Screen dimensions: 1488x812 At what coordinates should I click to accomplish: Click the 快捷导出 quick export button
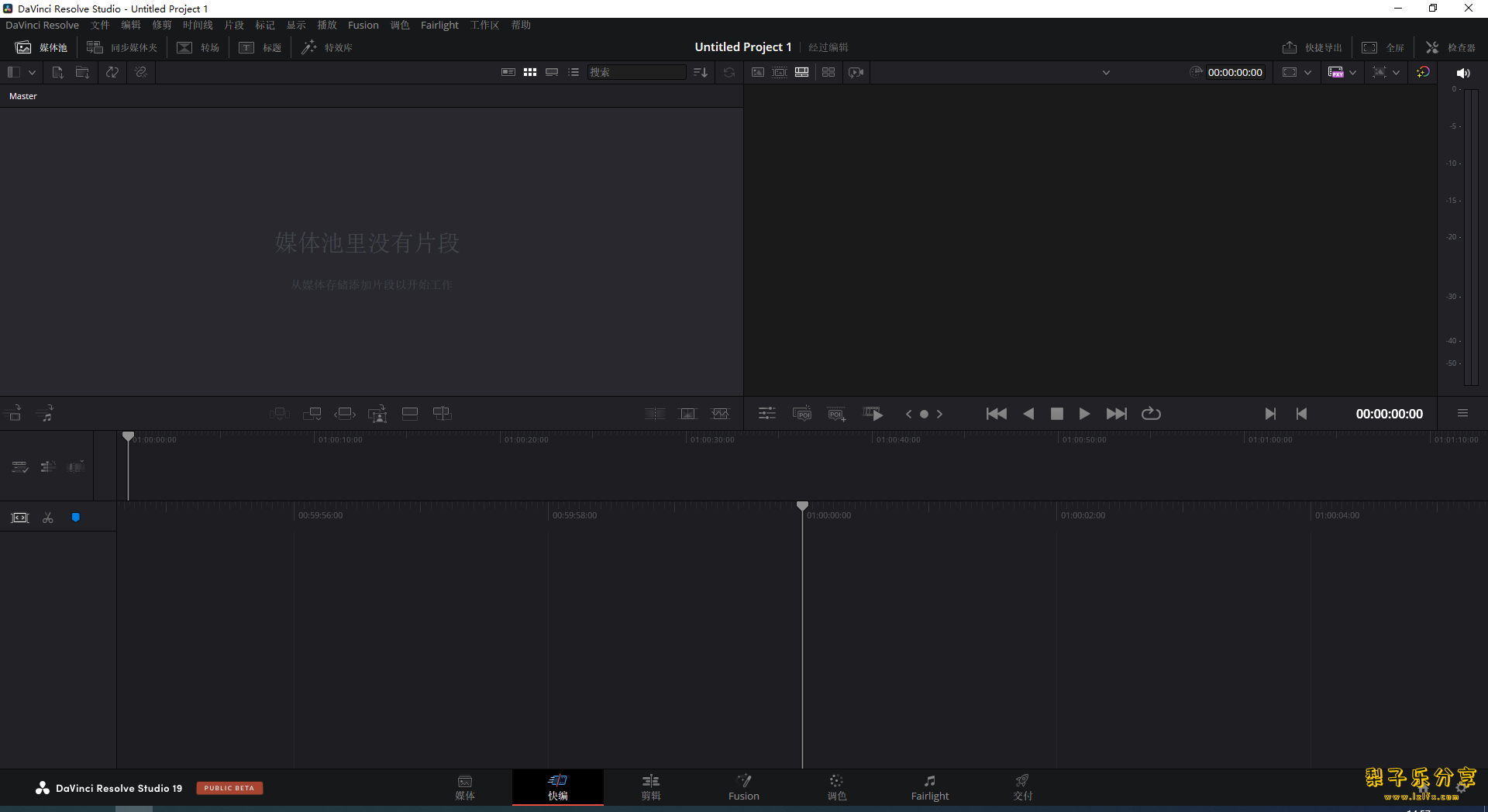(x=1311, y=47)
